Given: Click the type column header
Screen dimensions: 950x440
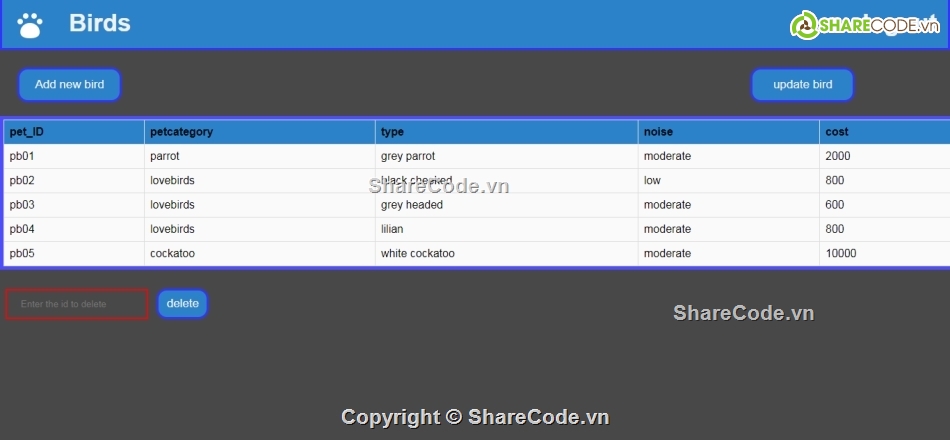Looking at the screenshot, I should tap(392, 132).
